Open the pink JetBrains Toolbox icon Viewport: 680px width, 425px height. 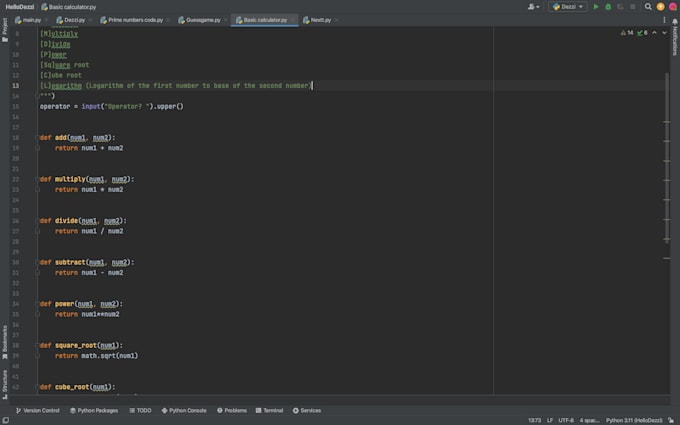(673, 7)
